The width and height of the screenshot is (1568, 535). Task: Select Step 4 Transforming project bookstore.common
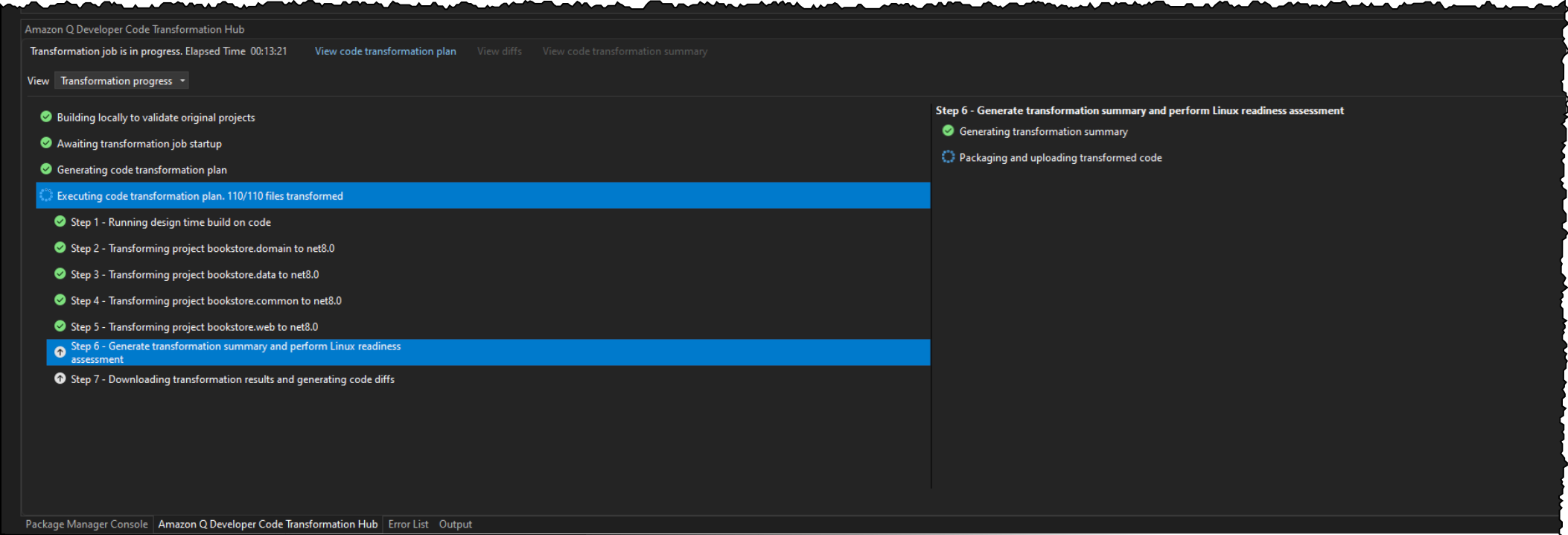(x=488, y=300)
